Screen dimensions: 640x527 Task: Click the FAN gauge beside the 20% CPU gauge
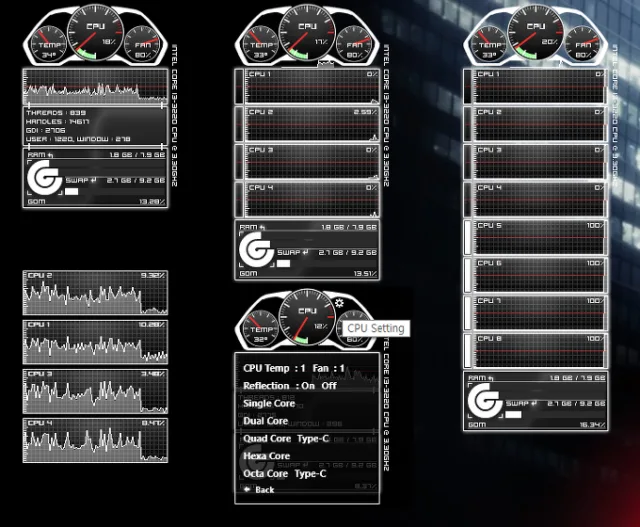click(x=583, y=44)
